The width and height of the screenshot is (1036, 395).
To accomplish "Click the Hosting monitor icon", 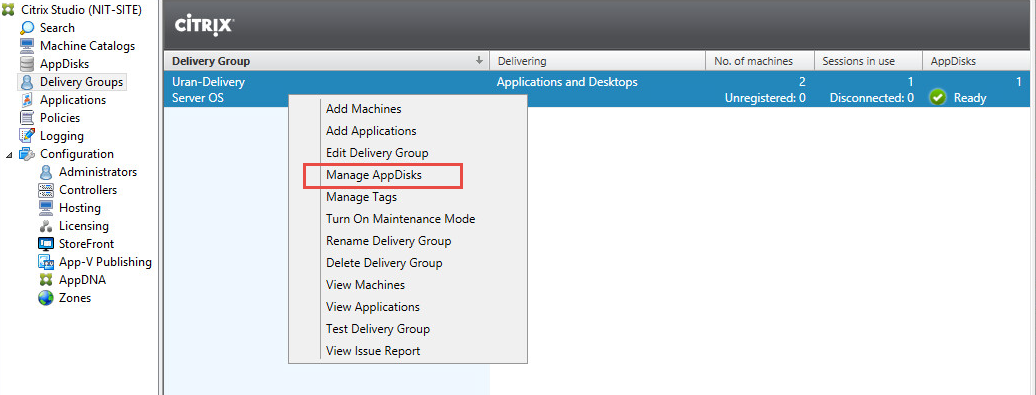I will click(46, 208).
